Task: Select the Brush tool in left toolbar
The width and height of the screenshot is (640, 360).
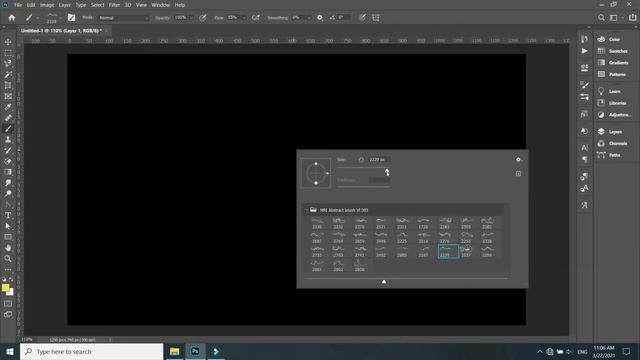Action: coord(8,129)
